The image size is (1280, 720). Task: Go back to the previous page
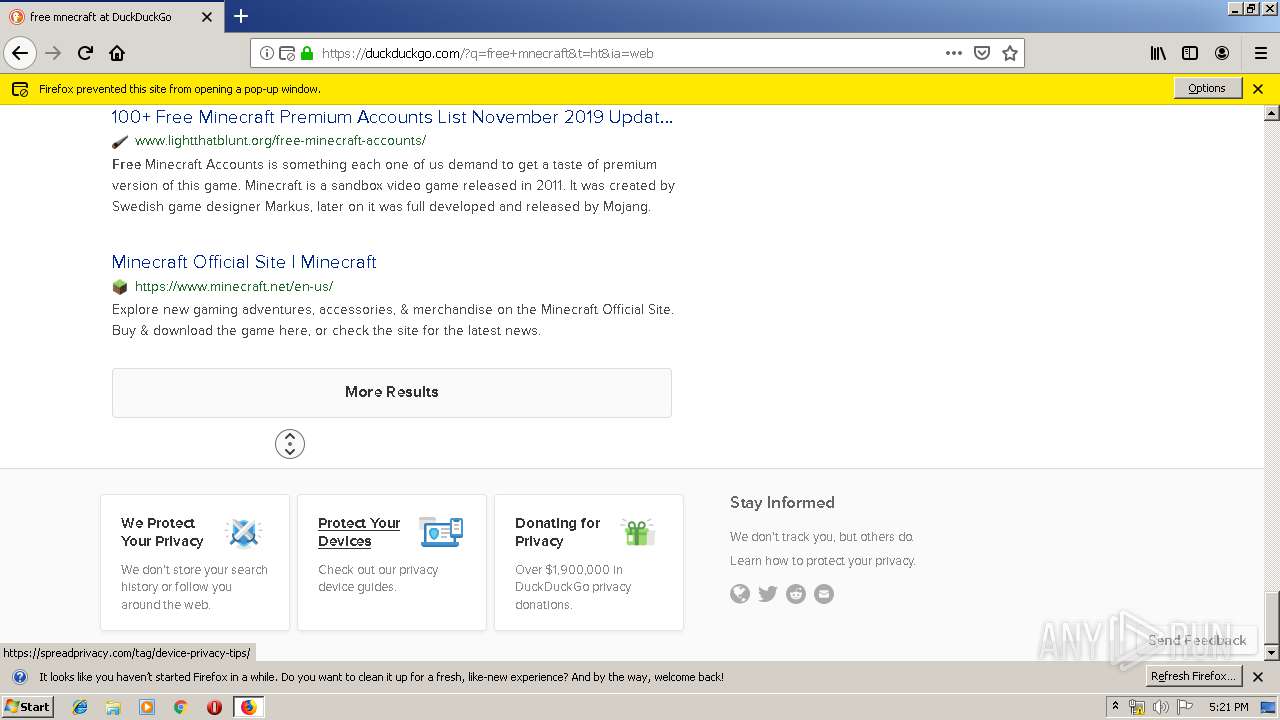pos(20,53)
